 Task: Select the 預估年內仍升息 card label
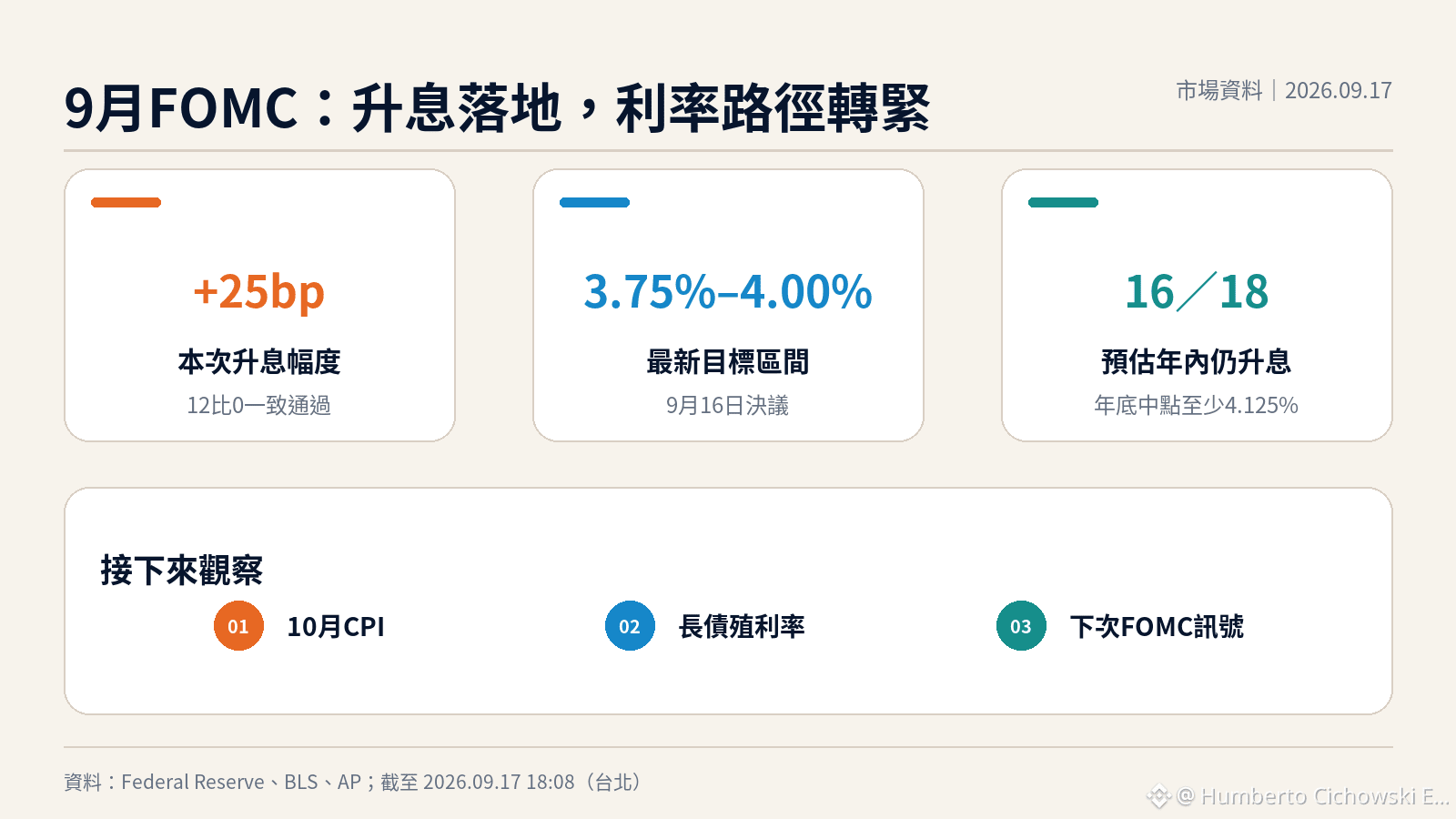[1197, 362]
